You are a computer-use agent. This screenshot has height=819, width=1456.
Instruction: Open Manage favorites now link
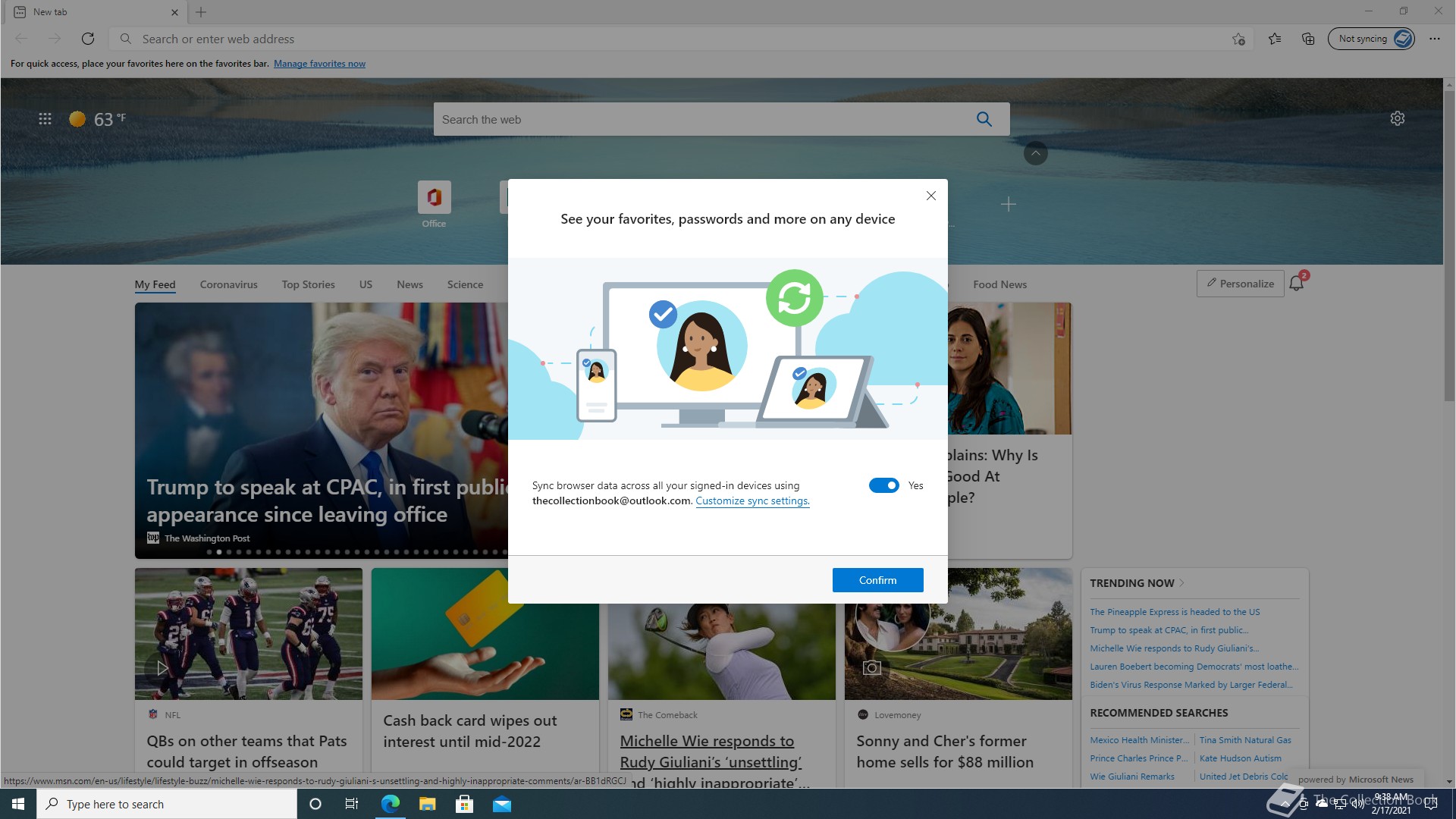coord(319,64)
